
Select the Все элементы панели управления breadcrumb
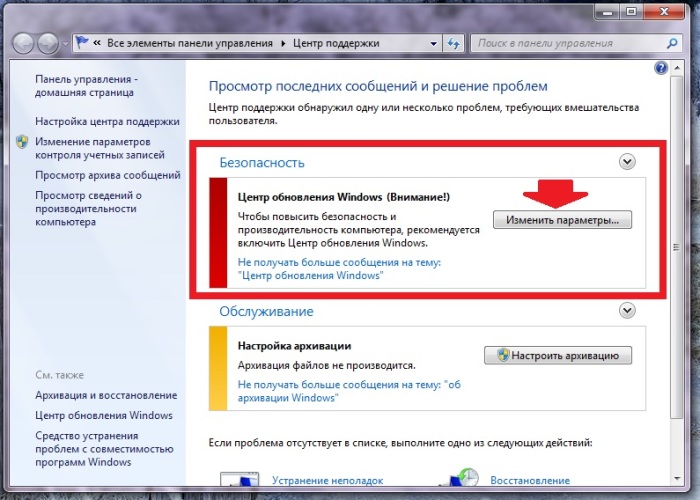[x=189, y=44]
